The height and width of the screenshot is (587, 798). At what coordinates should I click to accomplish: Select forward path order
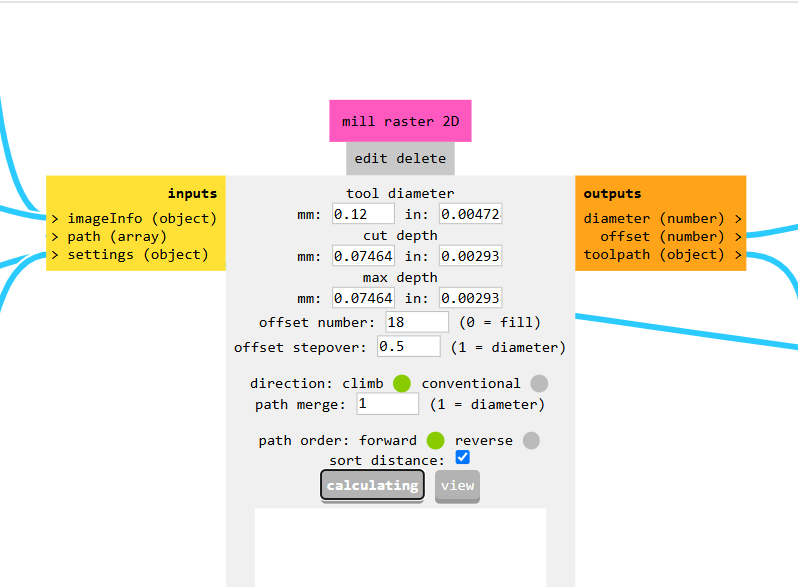pyautogui.click(x=435, y=440)
